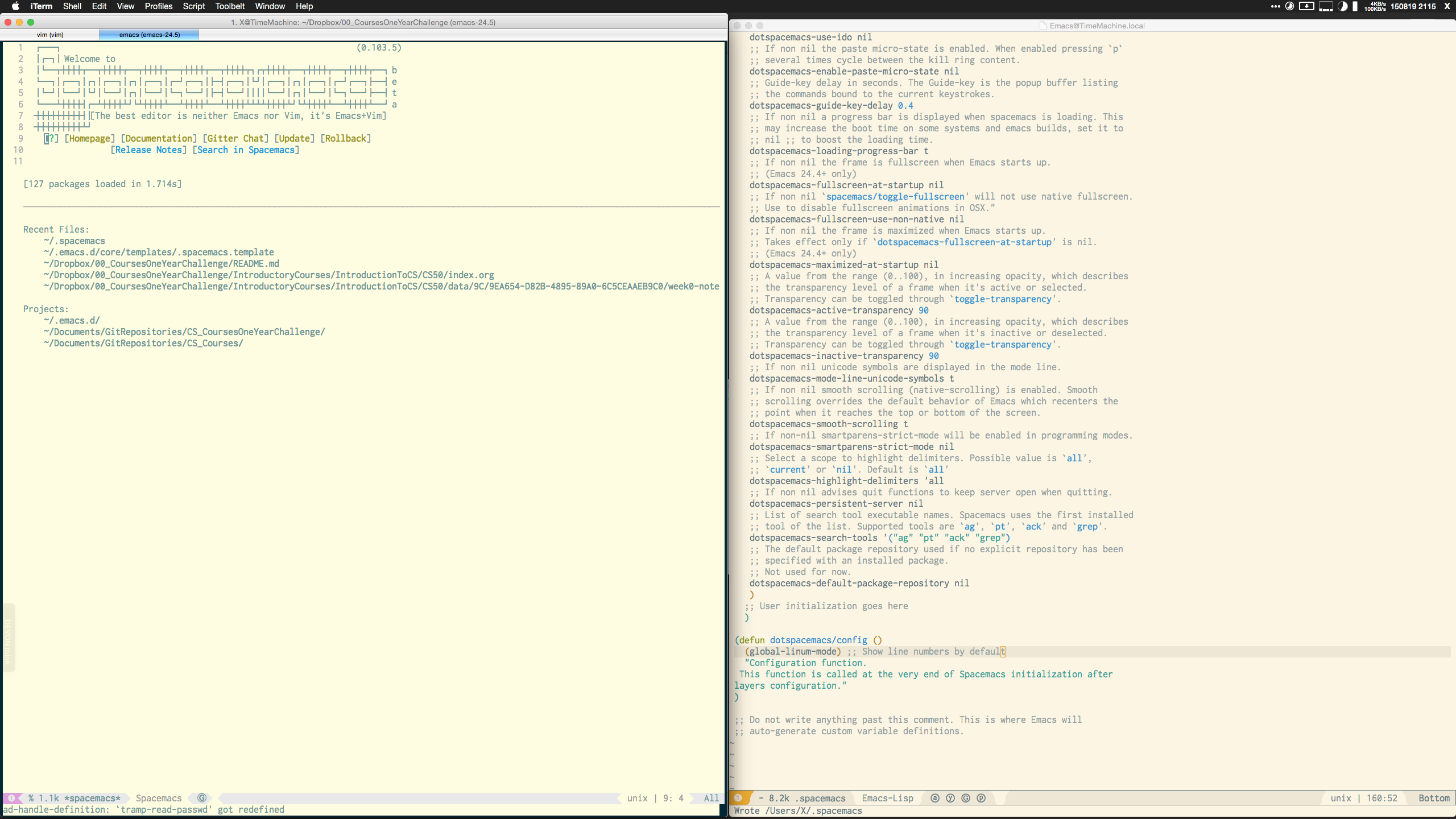The height and width of the screenshot is (819, 1456).
Task: Open project ~/.emacs.d/
Action: pos(72,320)
